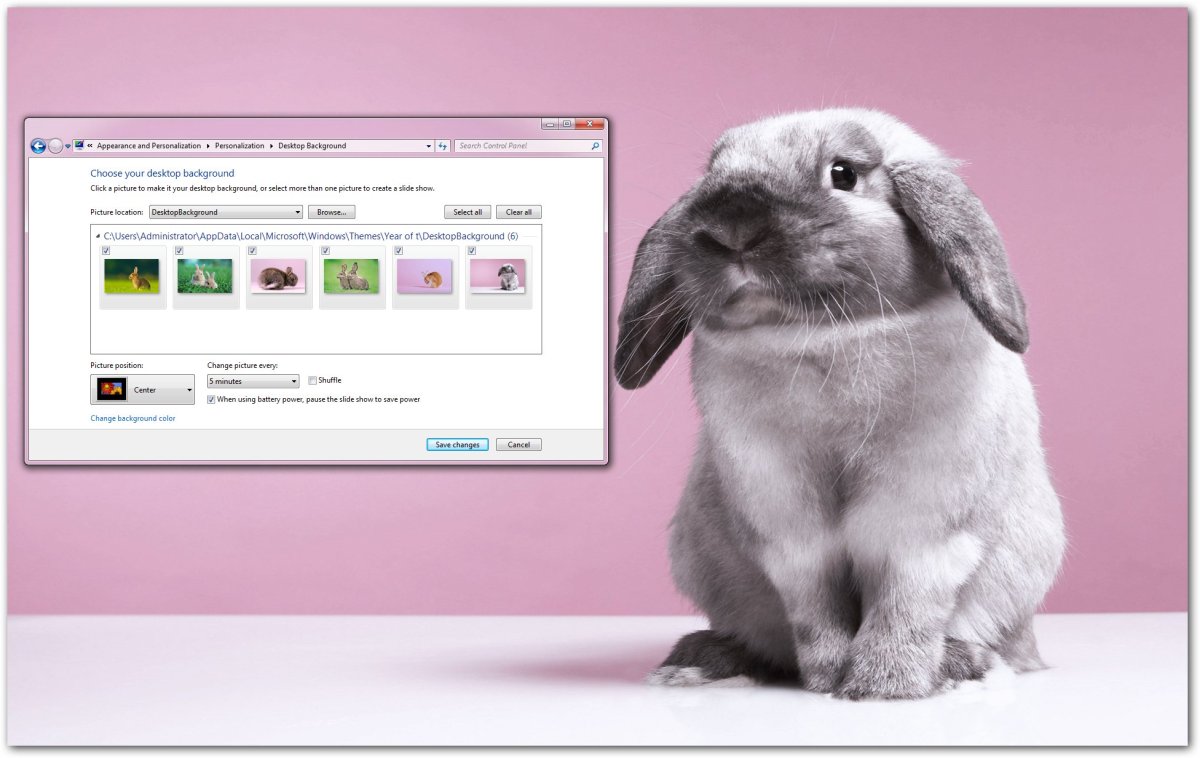The image size is (1200, 758).
Task: Navigate to Appearance and Personalization breadcrumb
Action: tap(148, 146)
